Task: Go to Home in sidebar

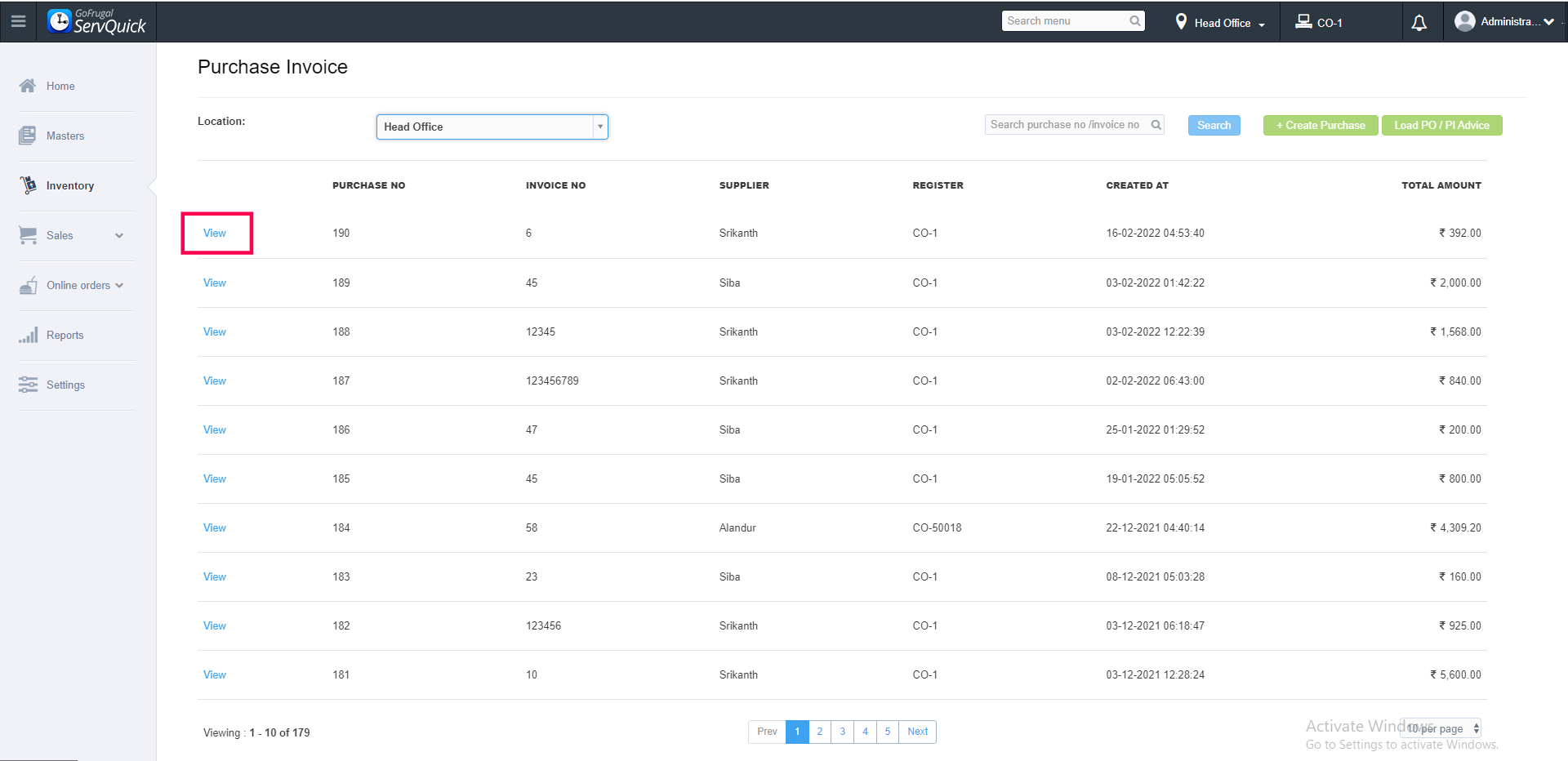Action: [x=60, y=86]
